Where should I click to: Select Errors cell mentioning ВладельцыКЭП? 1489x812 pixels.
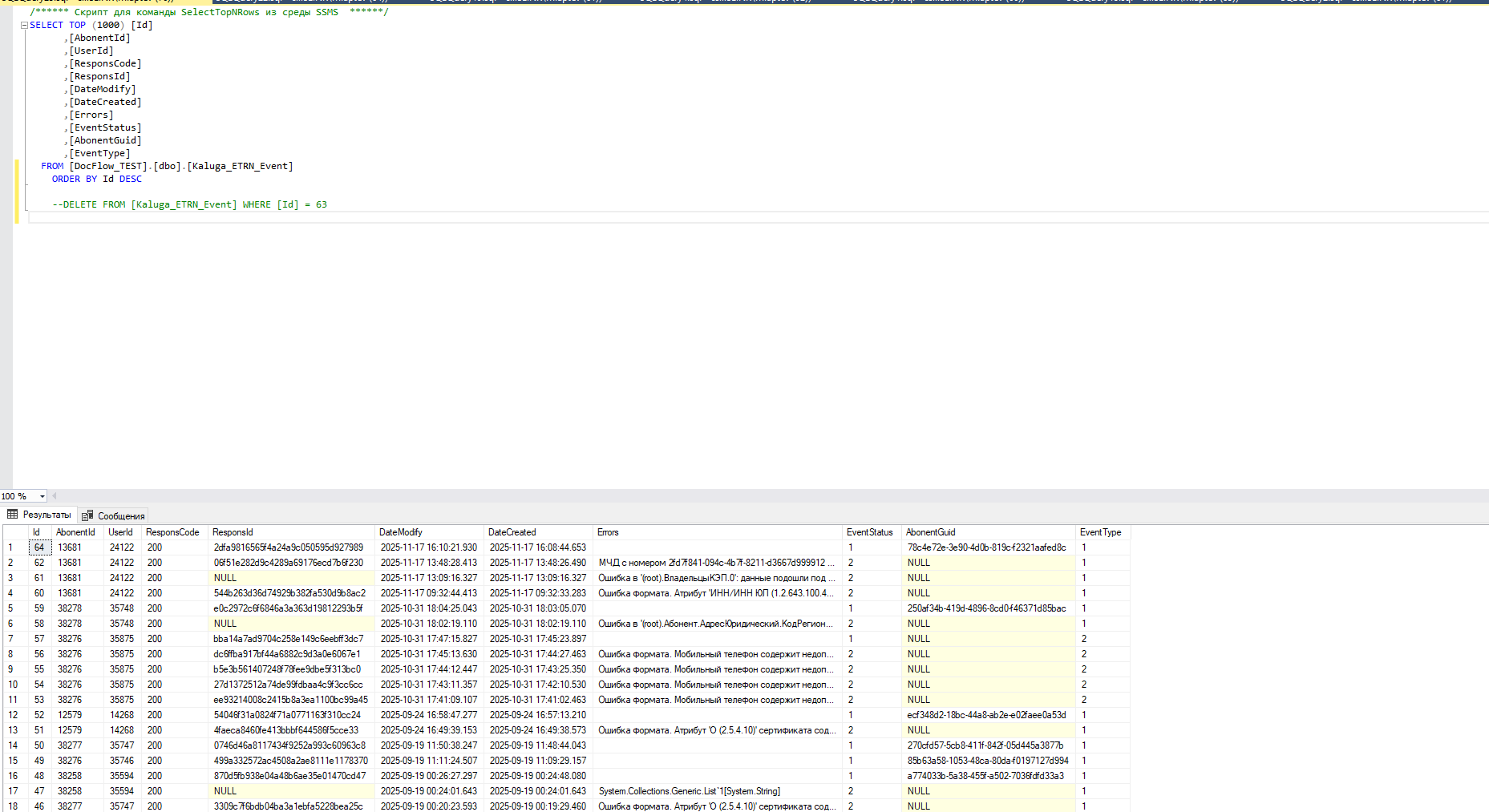point(718,578)
